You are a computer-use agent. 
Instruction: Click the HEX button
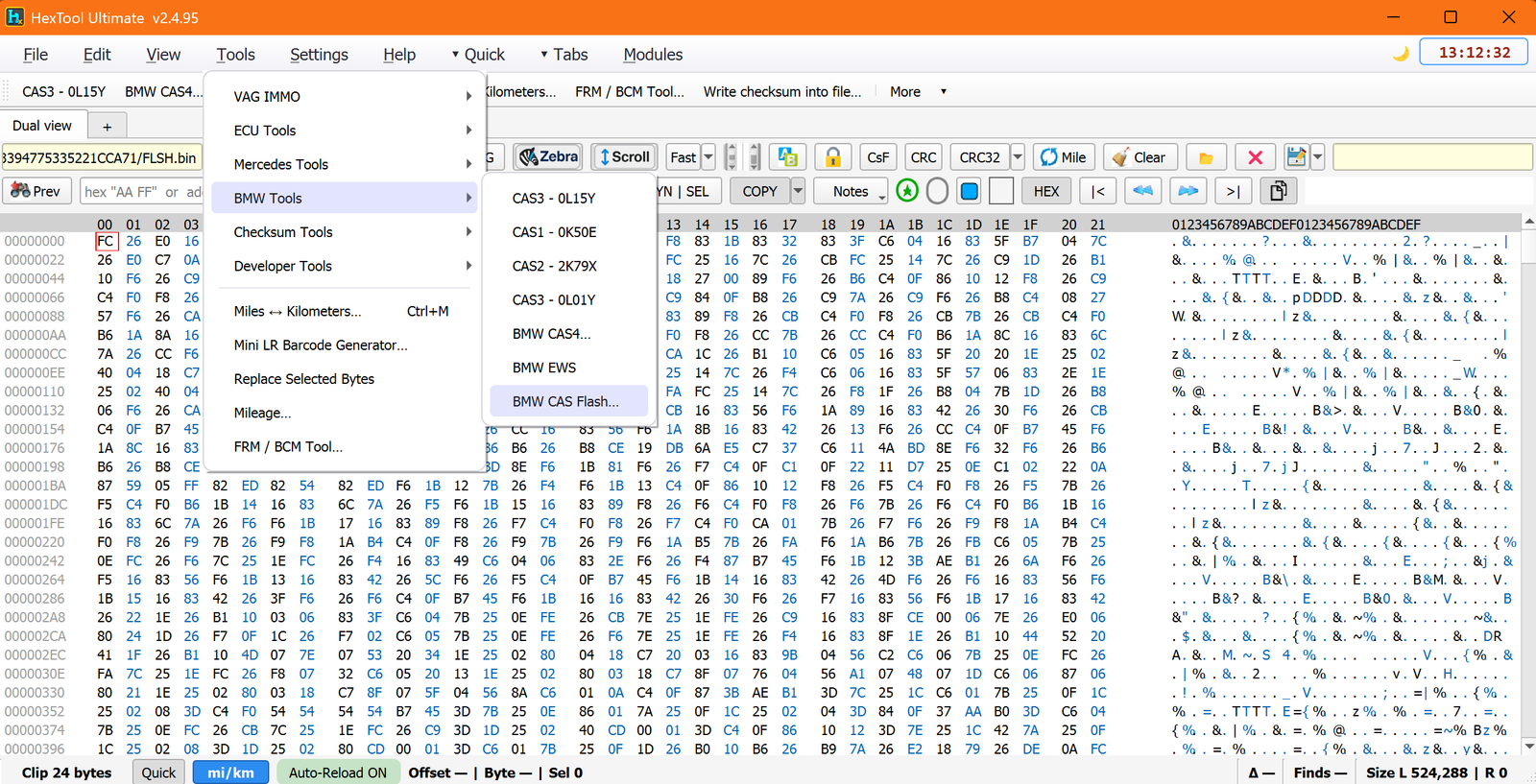1046,191
